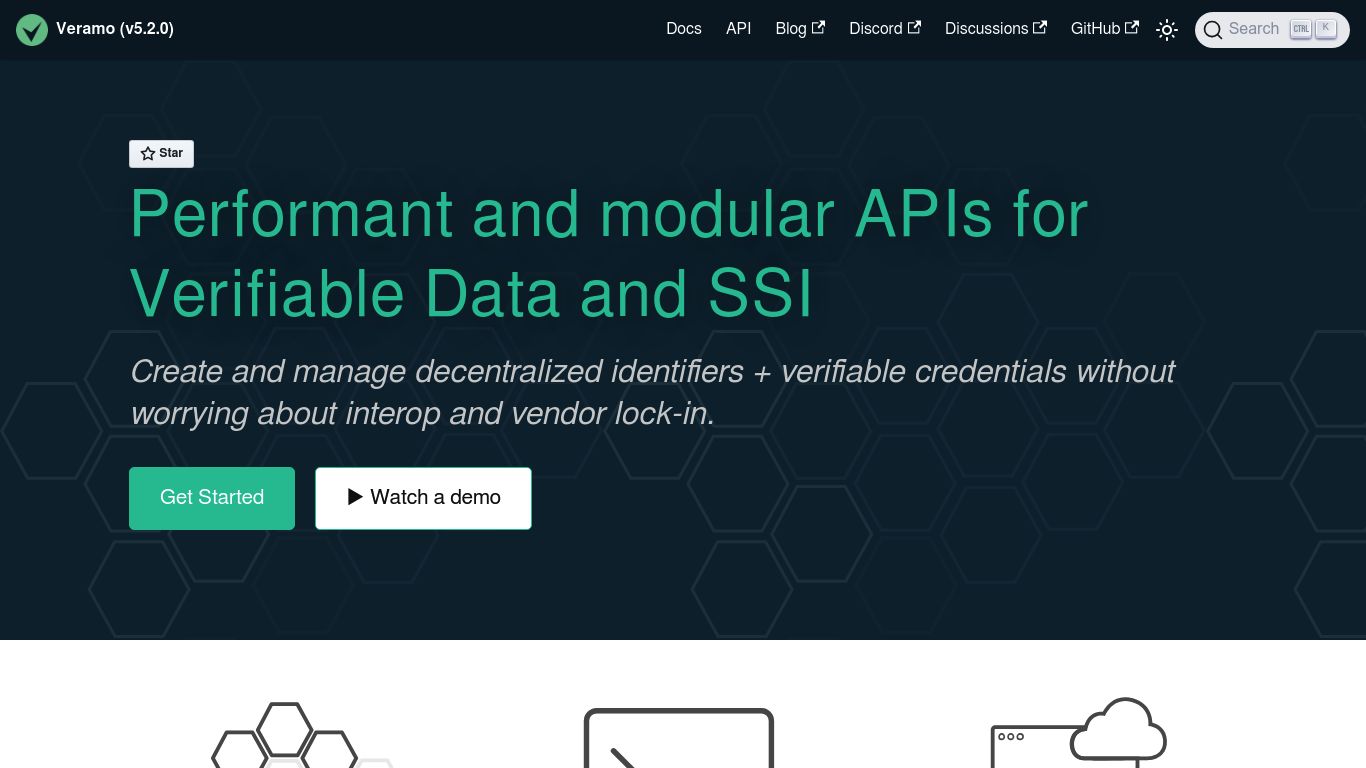Viewport: 1366px width, 768px height.
Task: Open the GitHub navbar link
Action: pyautogui.click(x=1105, y=29)
